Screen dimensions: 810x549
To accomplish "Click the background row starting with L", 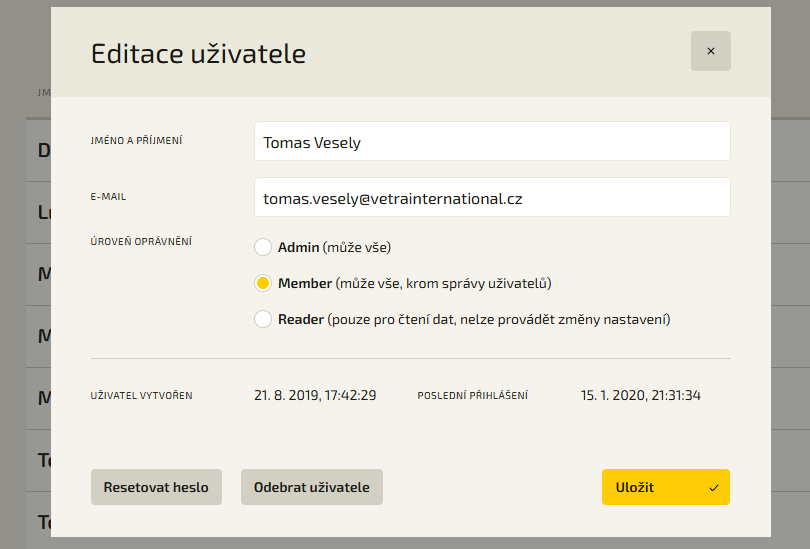I will click(x=42, y=212).
